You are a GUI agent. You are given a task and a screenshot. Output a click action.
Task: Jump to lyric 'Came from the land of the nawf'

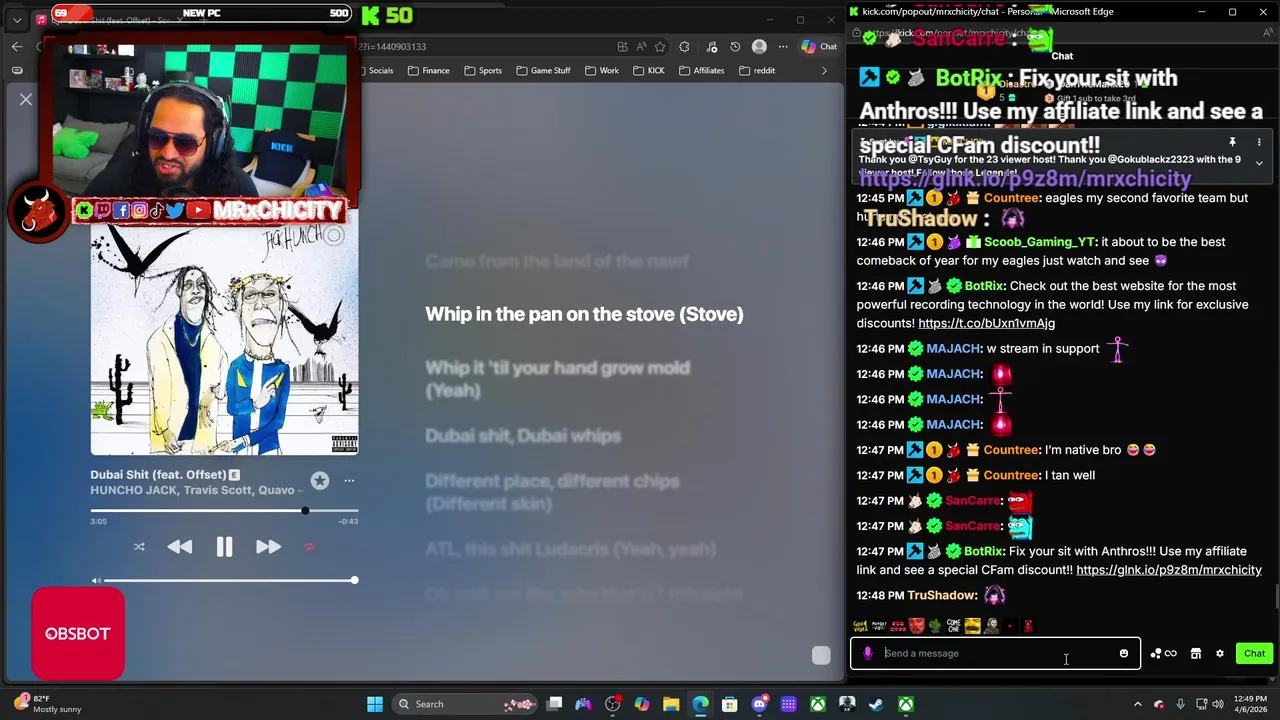tap(557, 261)
